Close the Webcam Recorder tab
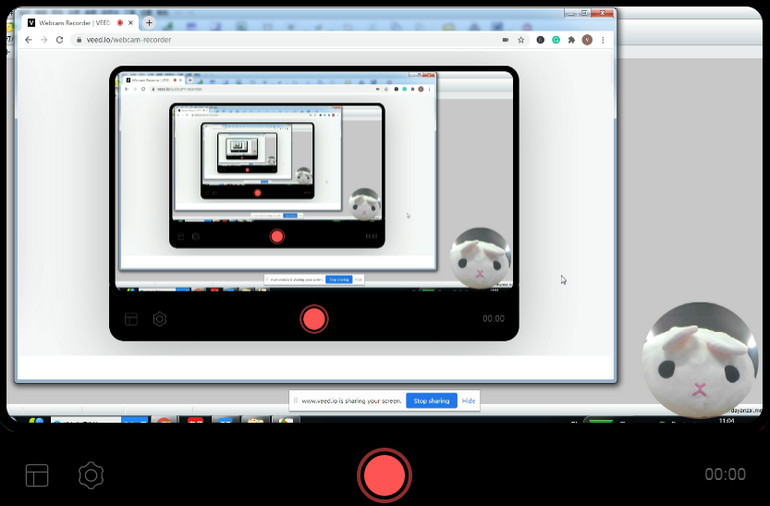Screen dimensions: 770x506 click(x=131, y=22)
